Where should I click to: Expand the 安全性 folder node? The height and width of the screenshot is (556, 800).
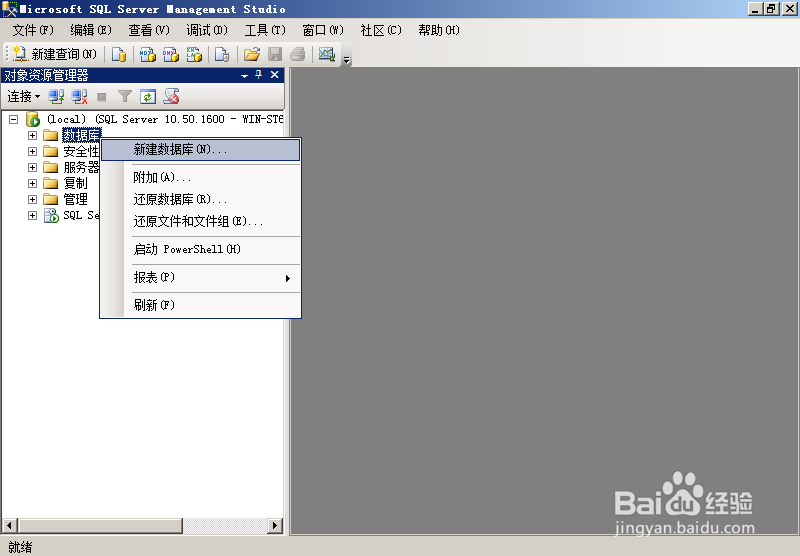[32, 151]
